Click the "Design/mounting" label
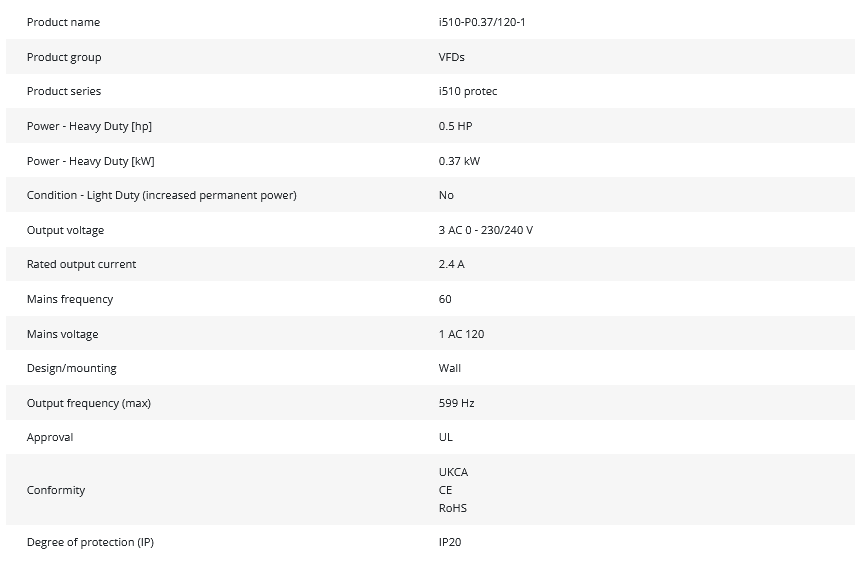Viewport: 857px width, 576px height. click(x=71, y=368)
